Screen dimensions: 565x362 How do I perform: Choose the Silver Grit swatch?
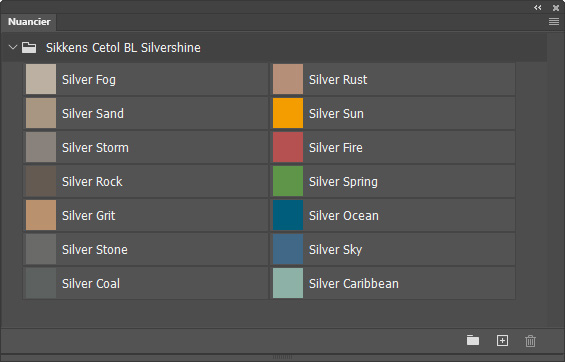pos(41,215)
